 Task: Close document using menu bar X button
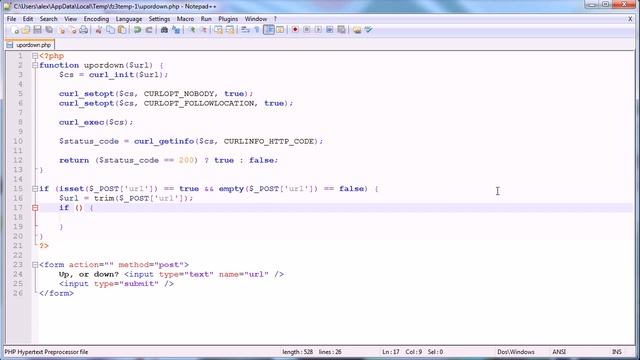click(630, 19)
